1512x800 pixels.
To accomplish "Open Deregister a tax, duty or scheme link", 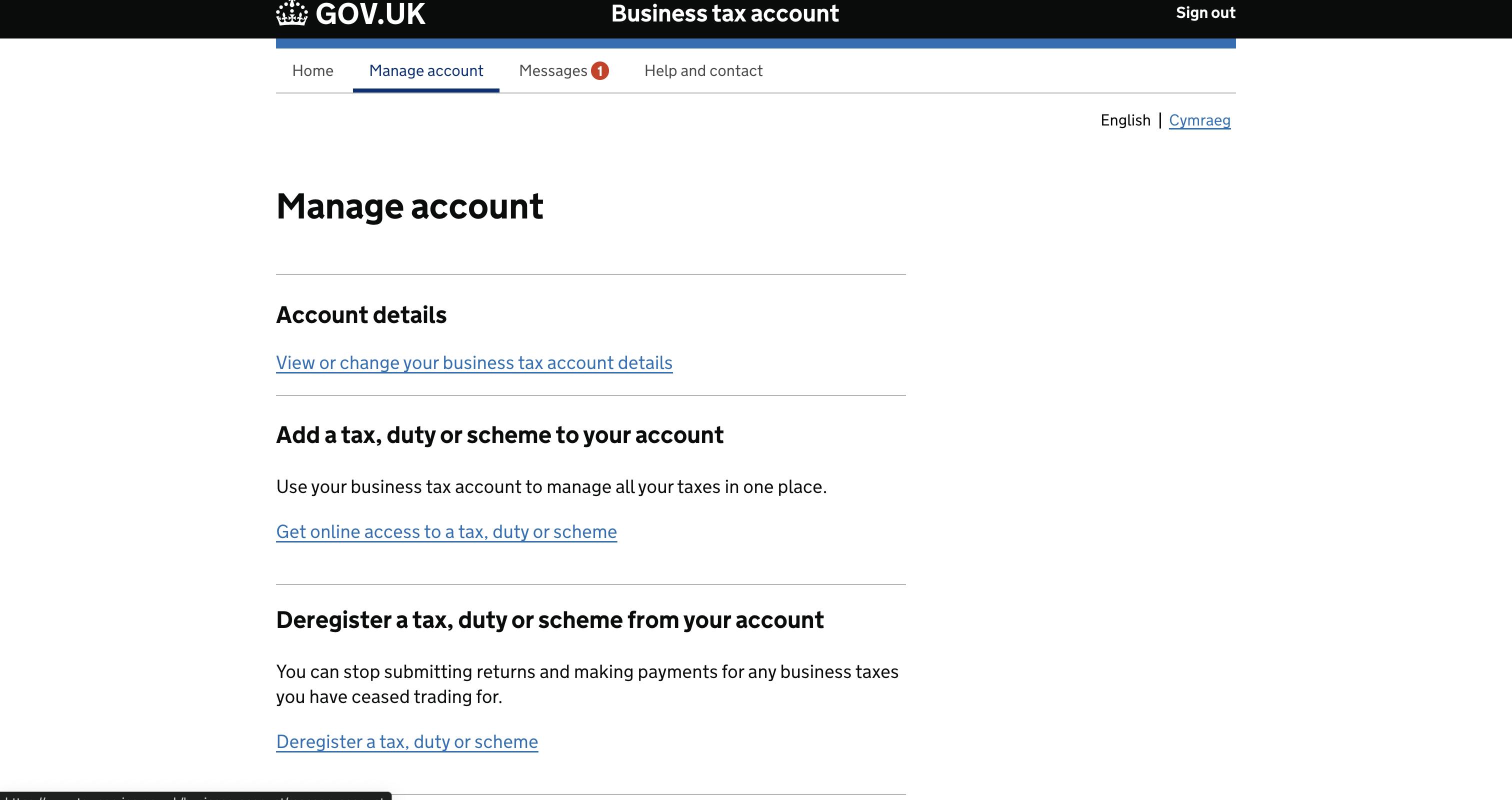I will coord(407,742).
